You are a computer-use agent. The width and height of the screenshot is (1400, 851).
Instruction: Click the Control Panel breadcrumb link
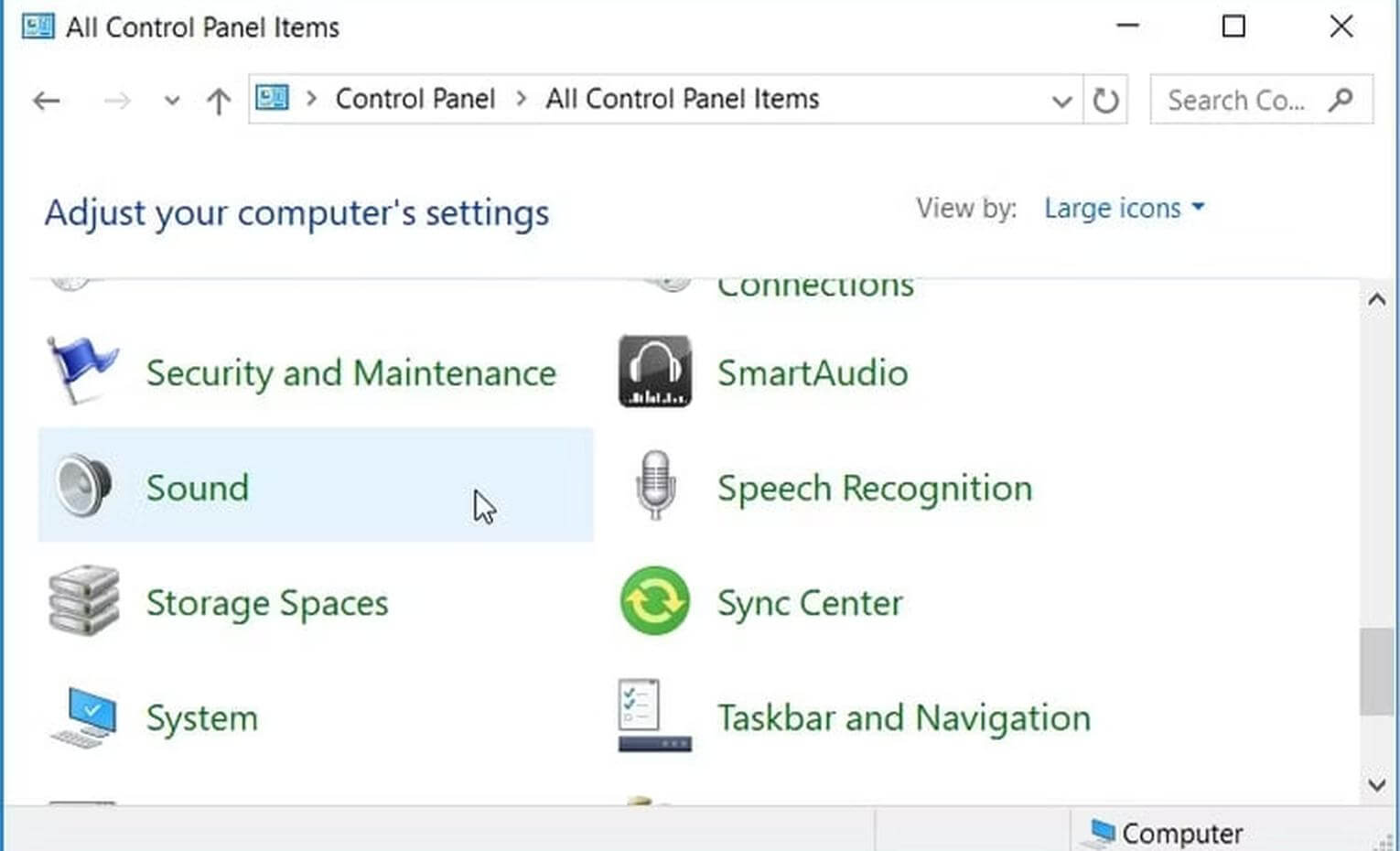[x=415, y=99]
